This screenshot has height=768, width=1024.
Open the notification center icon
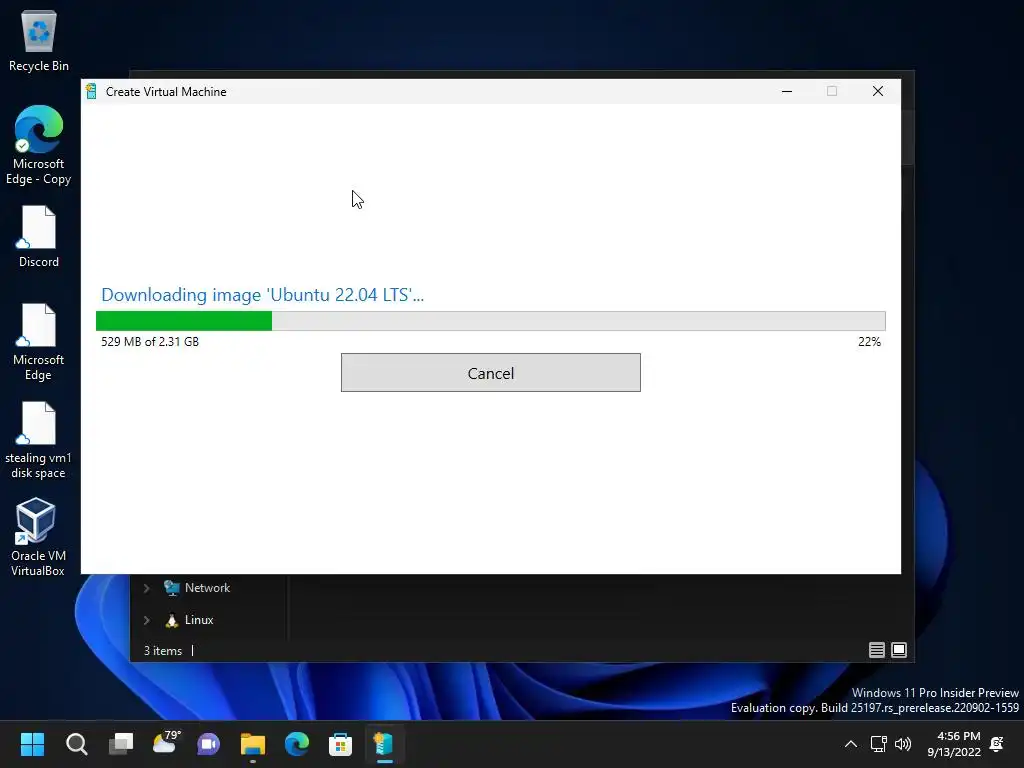997,744
